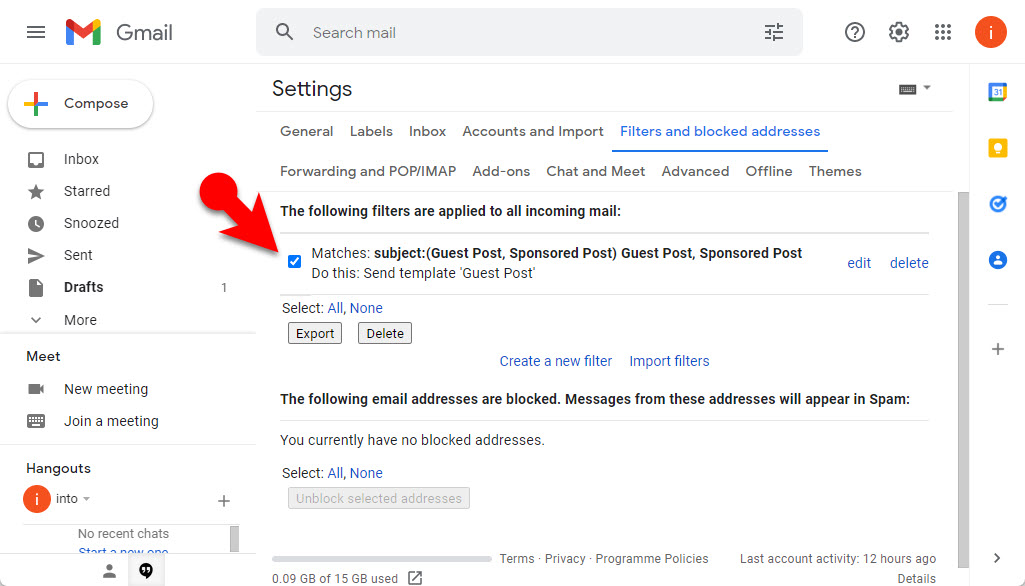
Task: Click the Export button
Action: 315,334
